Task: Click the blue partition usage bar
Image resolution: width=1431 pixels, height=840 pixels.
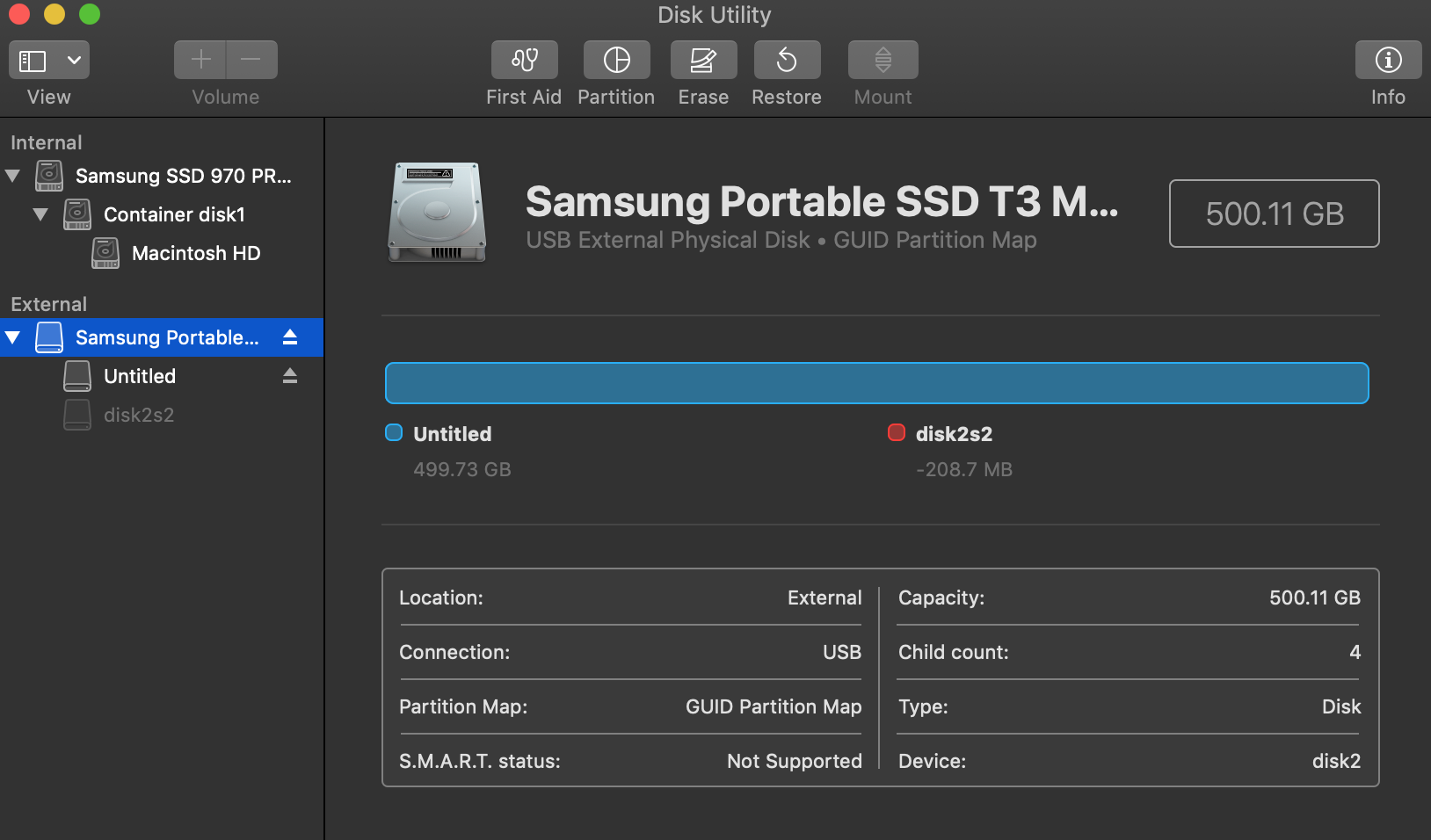Action: coord(876,383)
